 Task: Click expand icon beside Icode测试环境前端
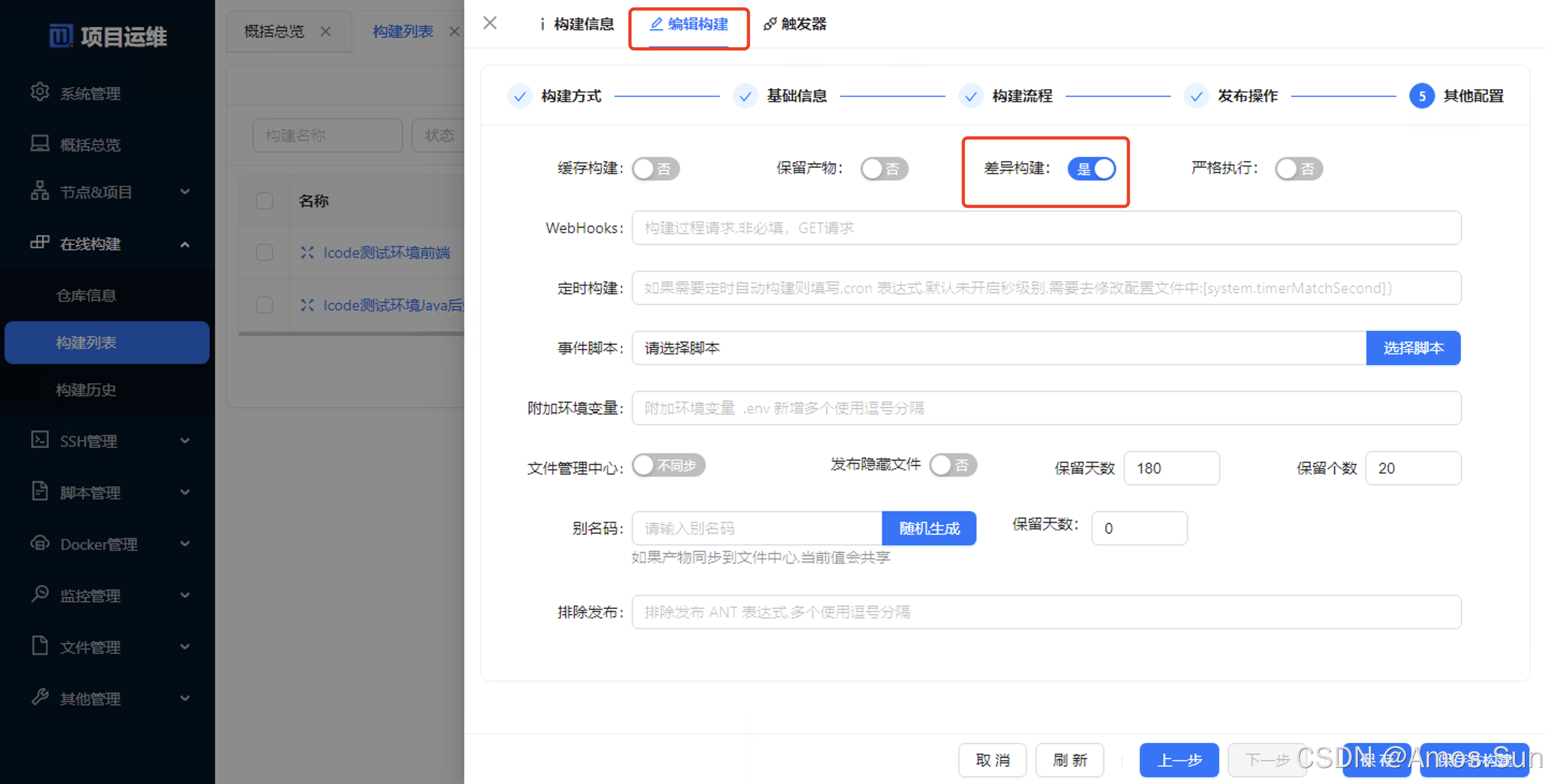pos(307,252)
